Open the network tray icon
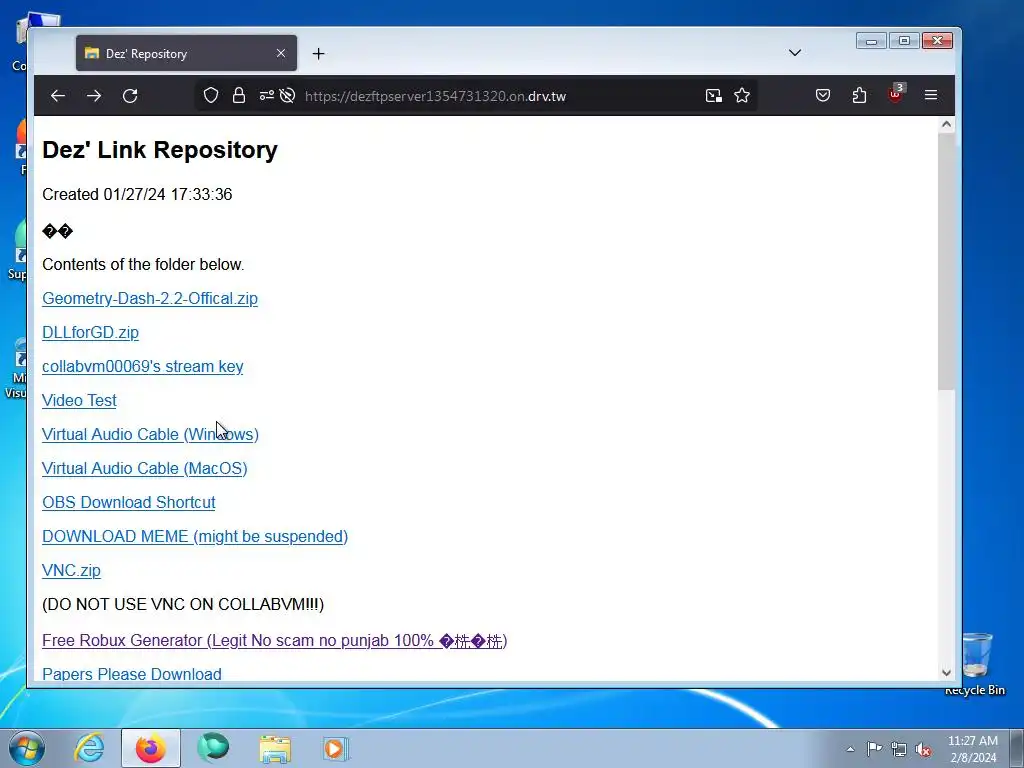Viewport: 1024px width, 768px height. coord(899,749)
